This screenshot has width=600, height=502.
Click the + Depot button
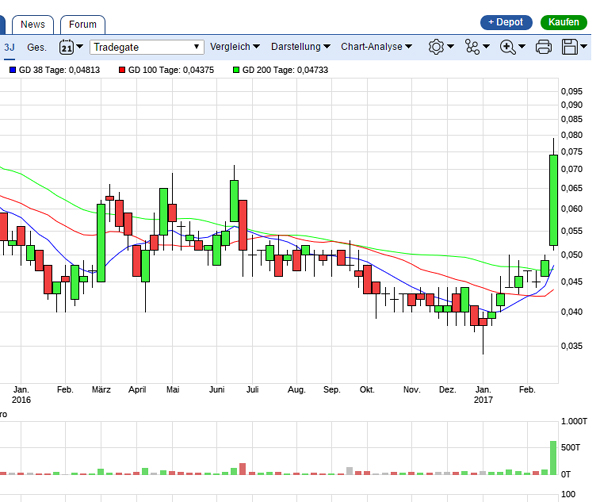[506, 22]
